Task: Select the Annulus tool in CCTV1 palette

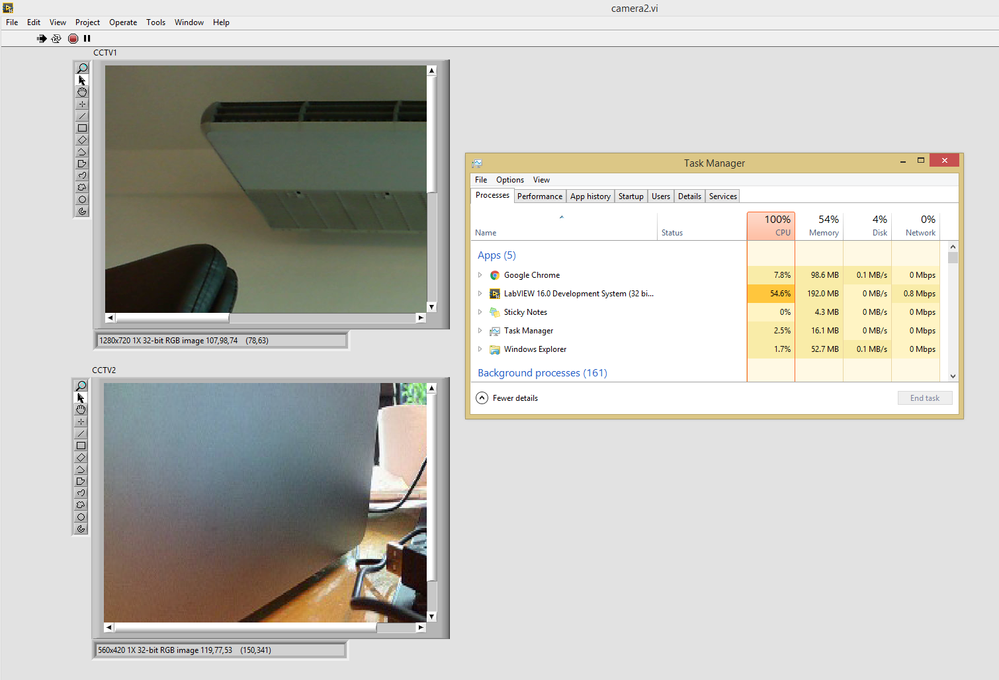Action: [82, 211]
